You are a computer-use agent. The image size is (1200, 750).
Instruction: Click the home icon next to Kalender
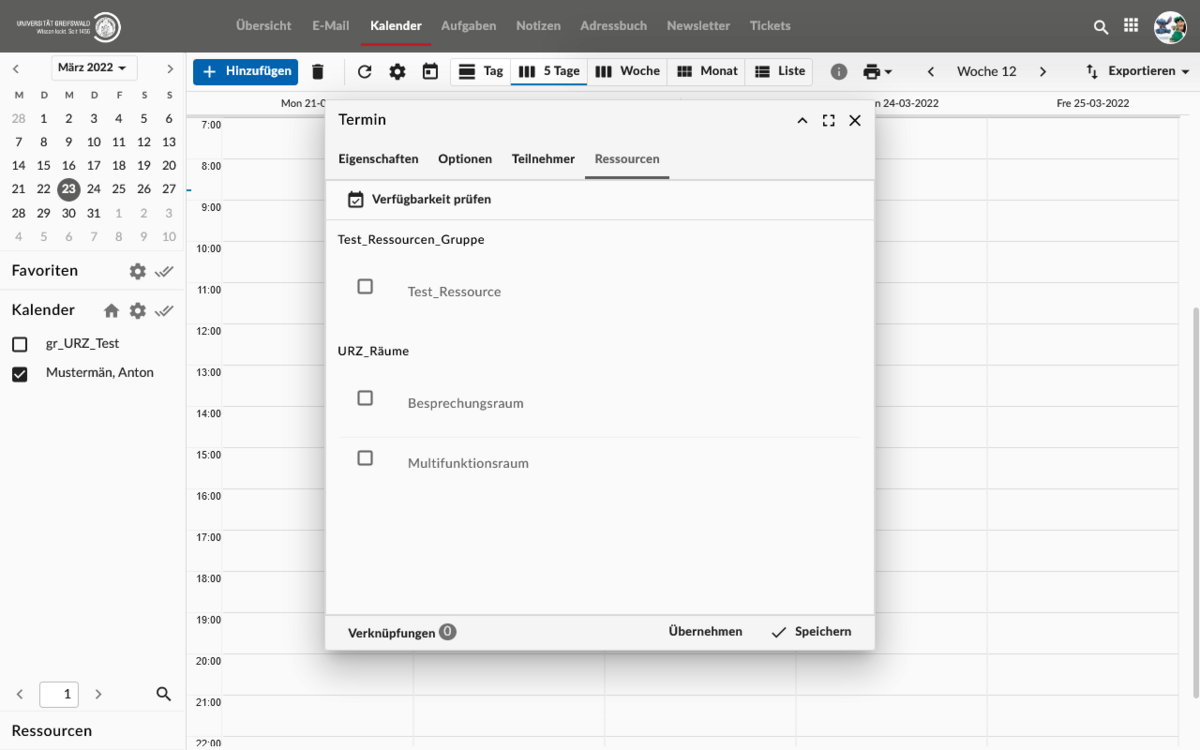tap(111, 310)
